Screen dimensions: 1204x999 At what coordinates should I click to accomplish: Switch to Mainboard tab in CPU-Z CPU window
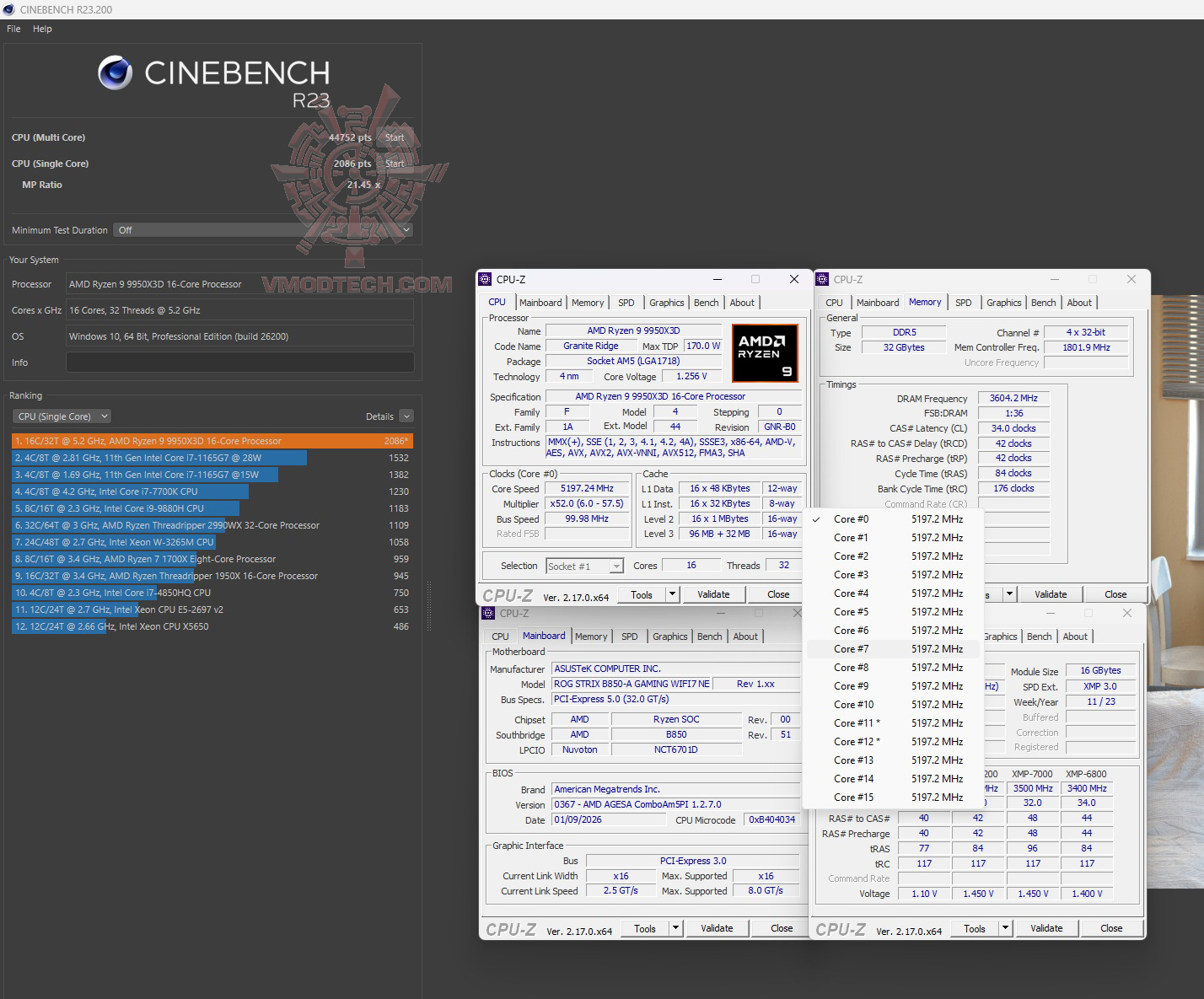[x=540, y=303]
